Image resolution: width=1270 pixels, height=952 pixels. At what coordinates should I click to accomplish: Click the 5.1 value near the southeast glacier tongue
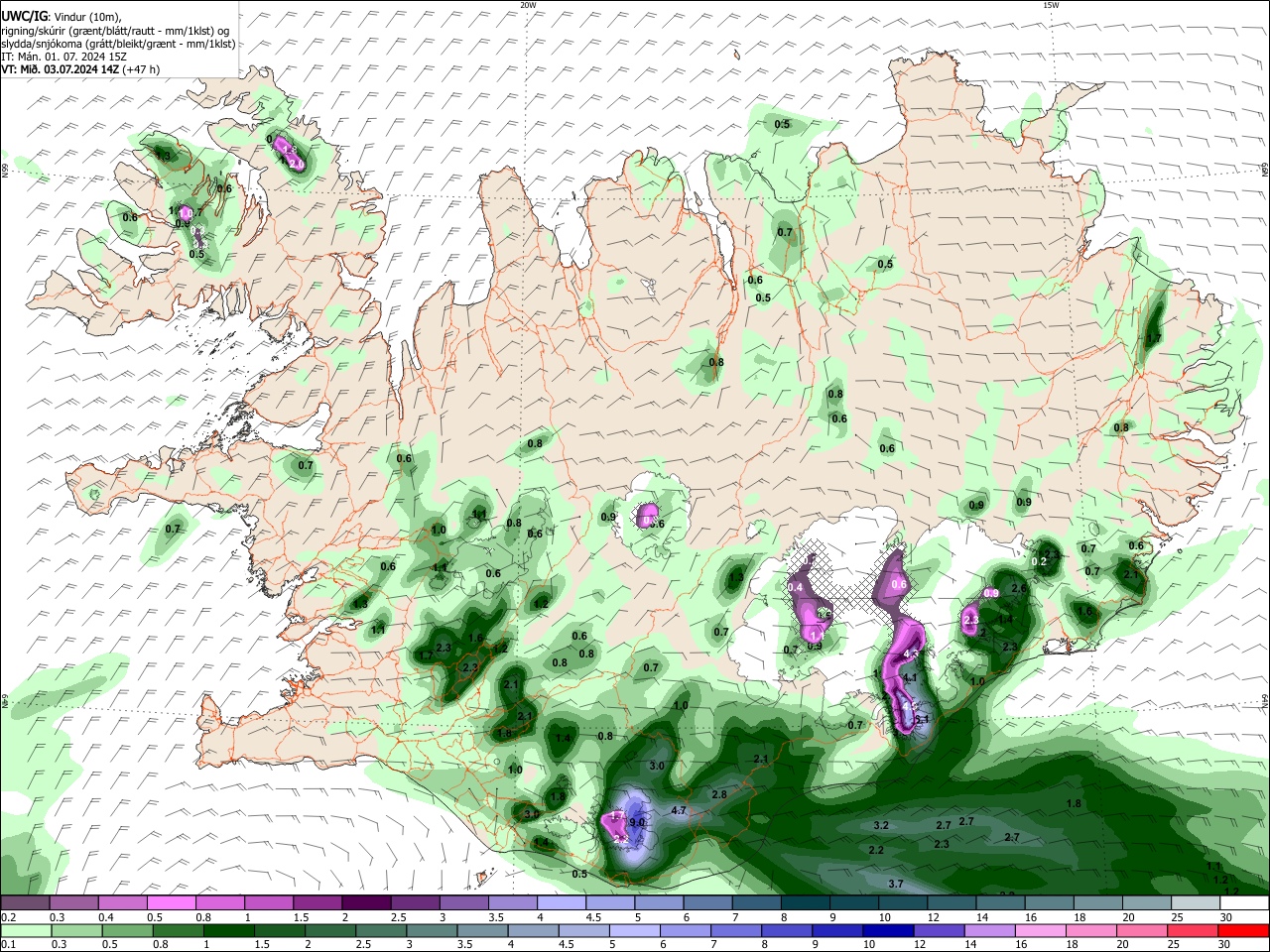coord(921,719)
